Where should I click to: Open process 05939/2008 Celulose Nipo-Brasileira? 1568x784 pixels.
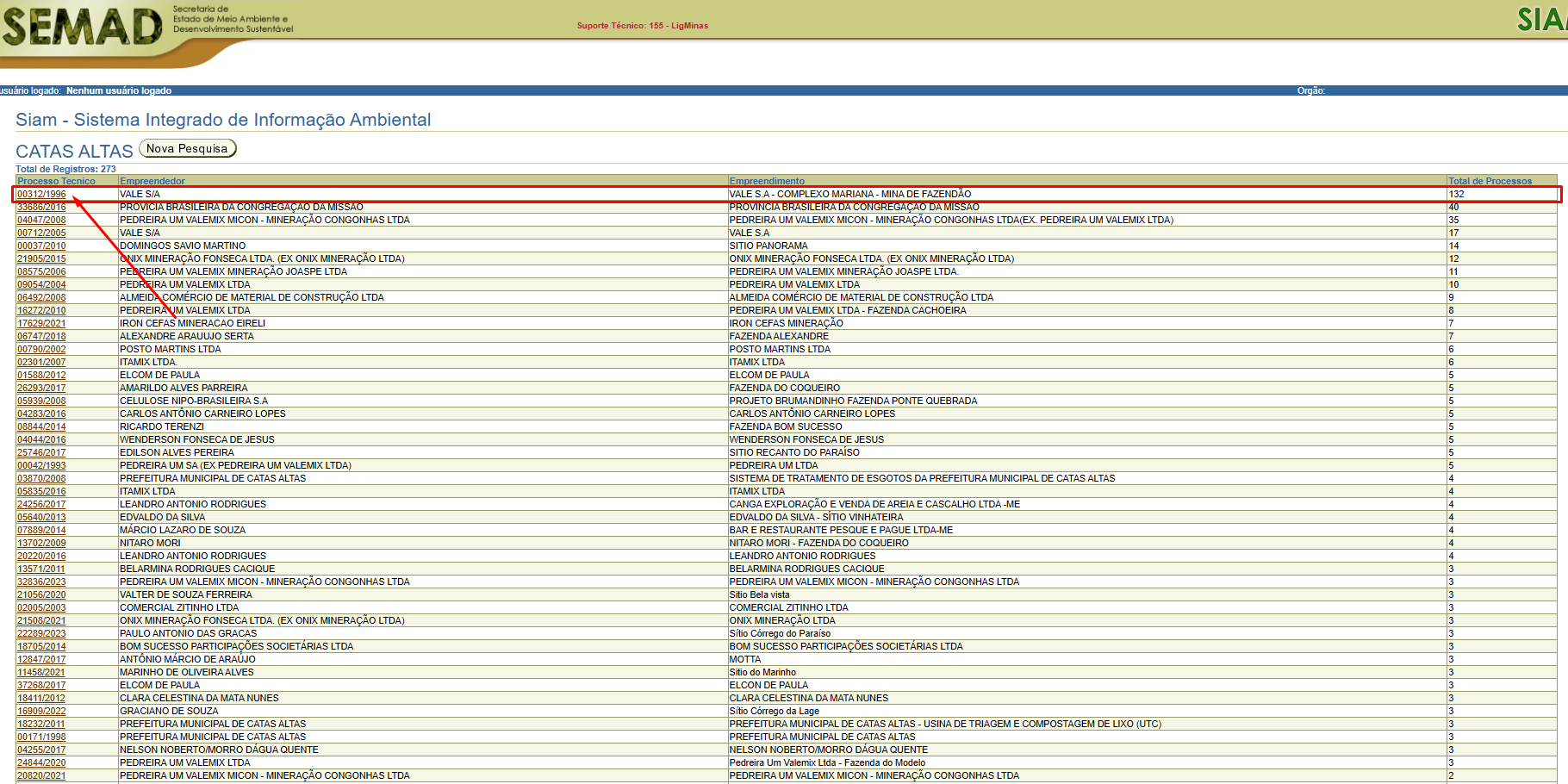[x=41, y=401]
